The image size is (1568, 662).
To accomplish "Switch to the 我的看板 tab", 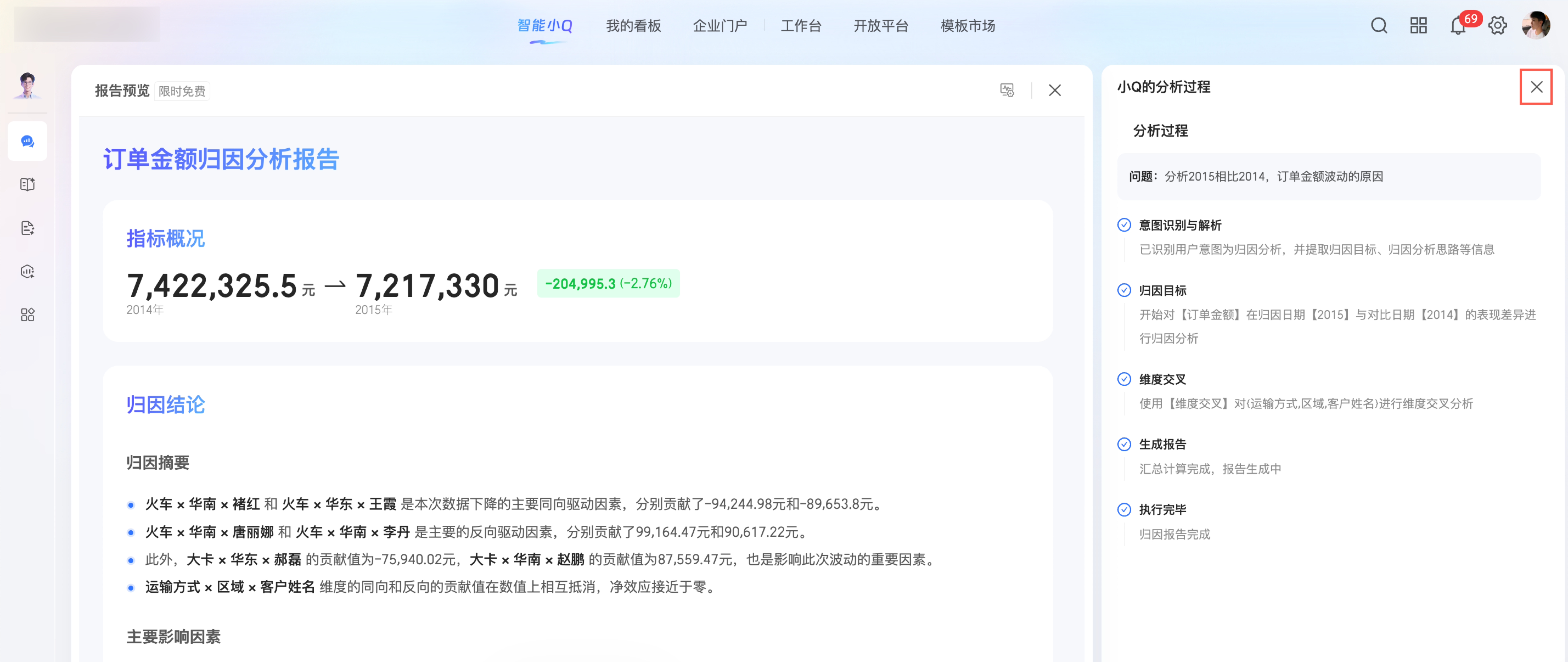I will (633, 26).
